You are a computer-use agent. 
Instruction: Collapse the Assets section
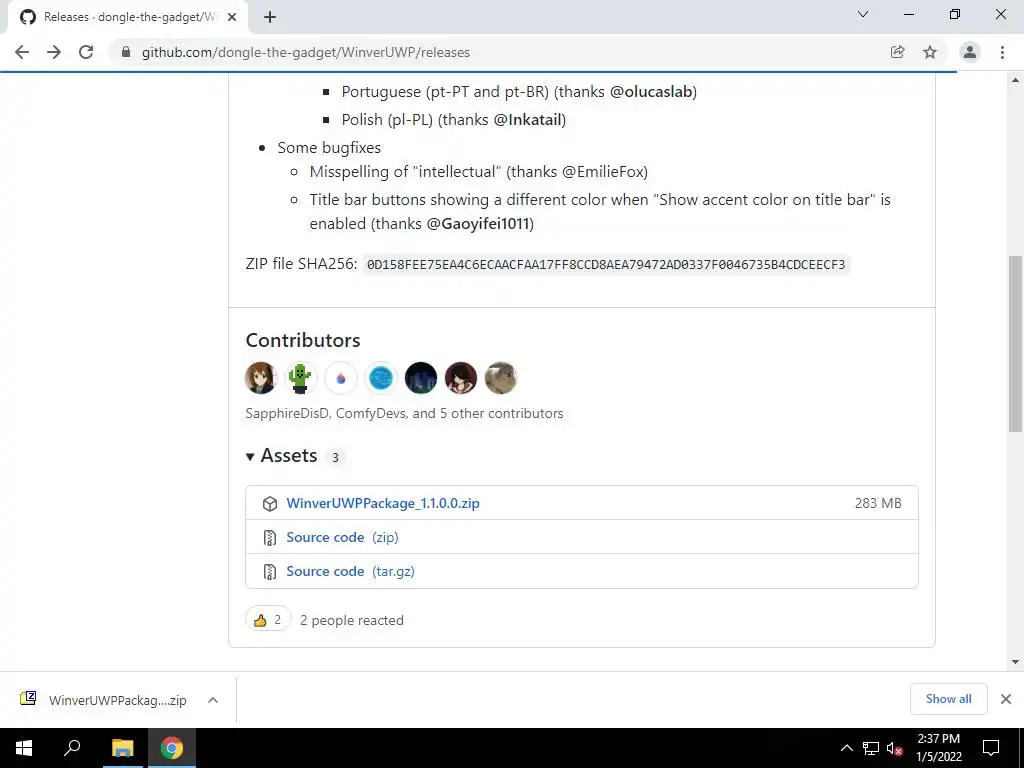click(x=281, y=456)
